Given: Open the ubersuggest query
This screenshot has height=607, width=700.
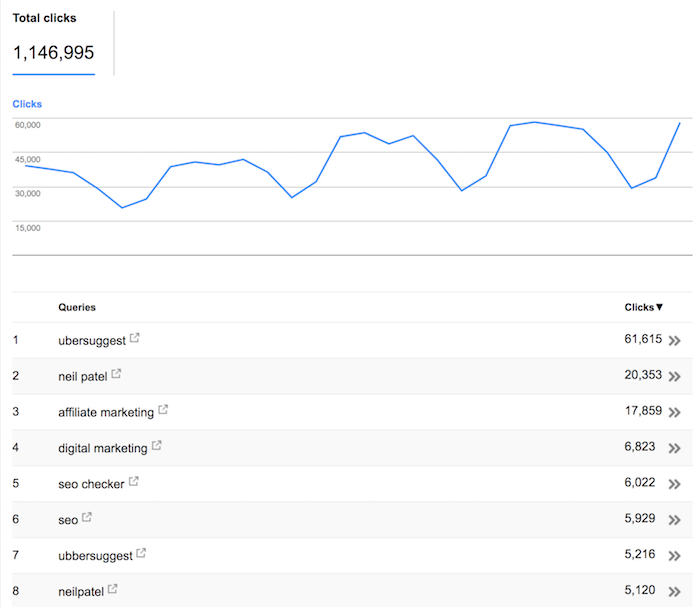Looking at the screenshot, I should coord(92,341).
